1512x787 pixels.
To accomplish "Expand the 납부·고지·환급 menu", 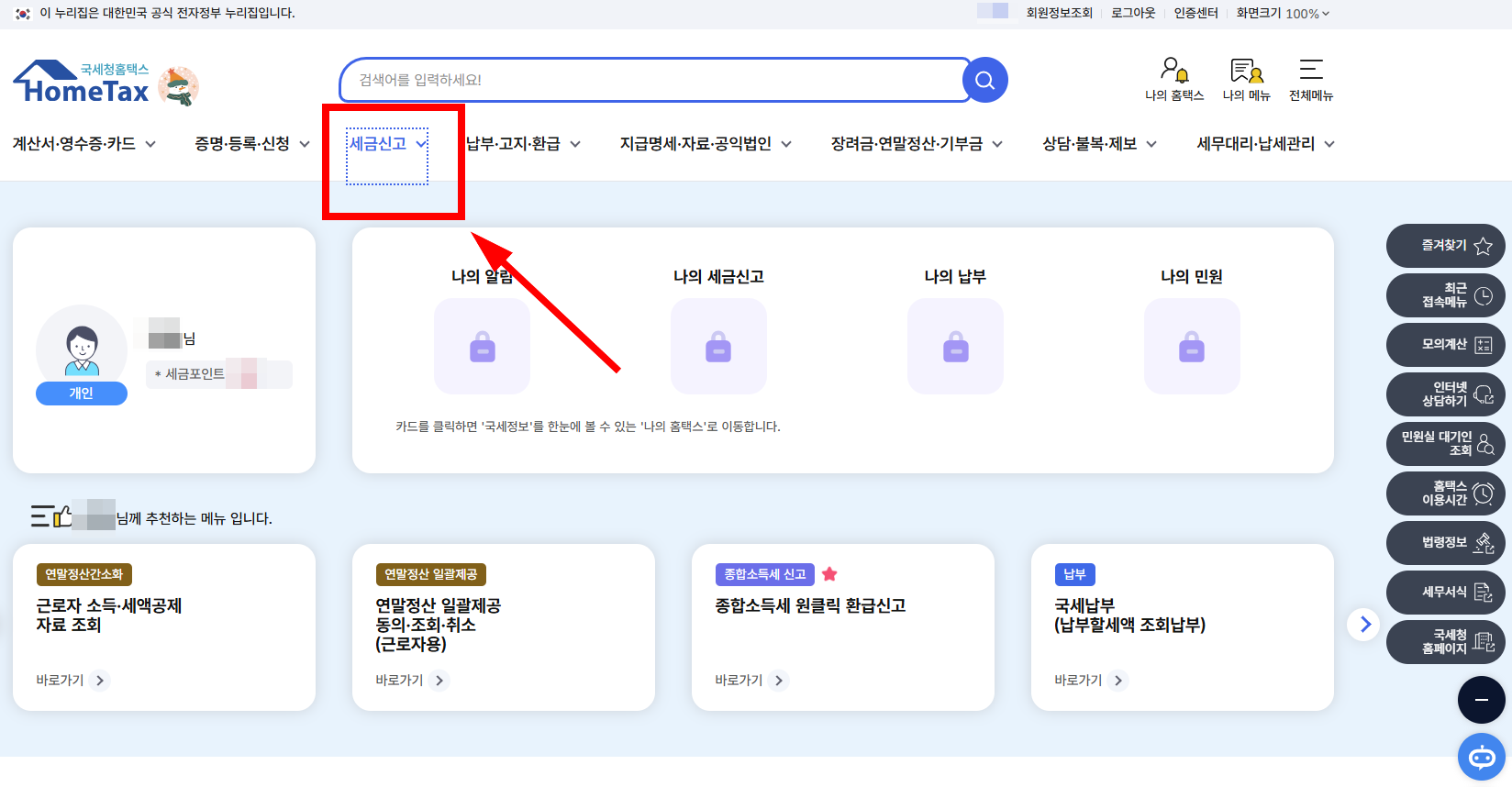I will 523,144.
